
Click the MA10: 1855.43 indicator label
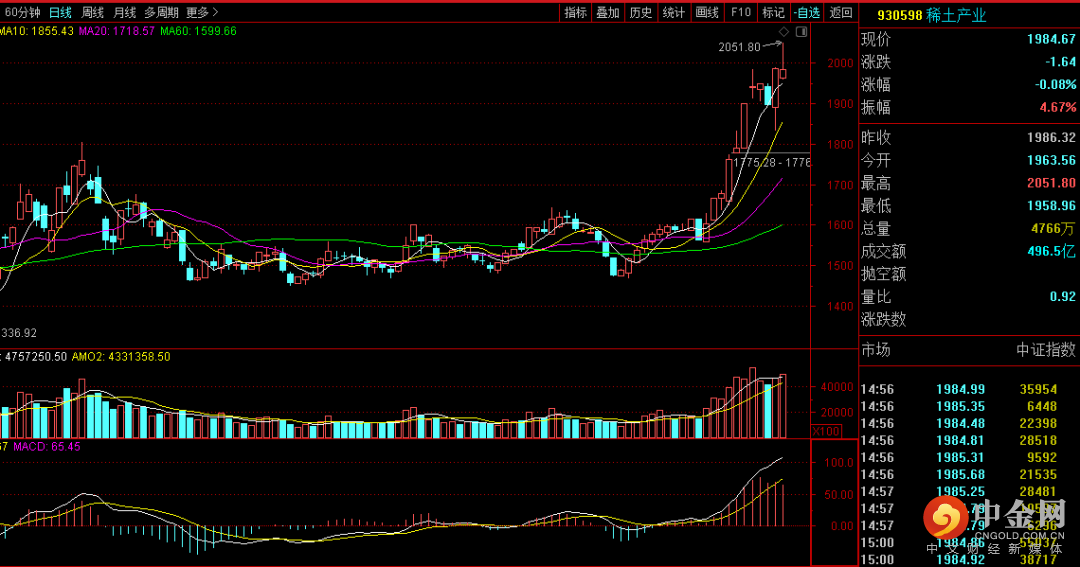pos(37,31)
